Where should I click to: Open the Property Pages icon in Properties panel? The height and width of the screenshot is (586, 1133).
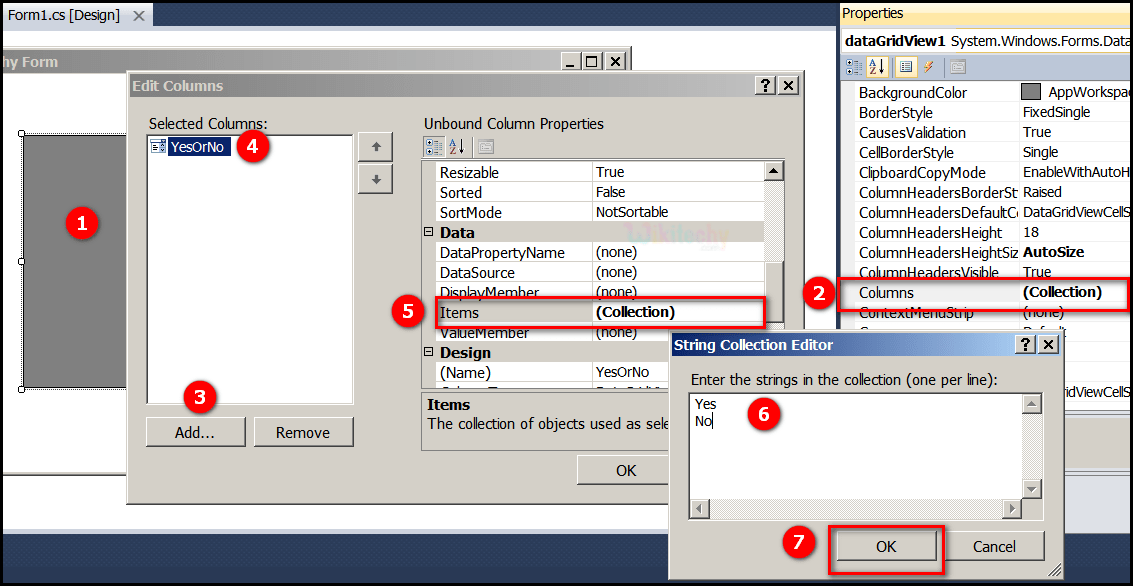(x=960, y=67)
